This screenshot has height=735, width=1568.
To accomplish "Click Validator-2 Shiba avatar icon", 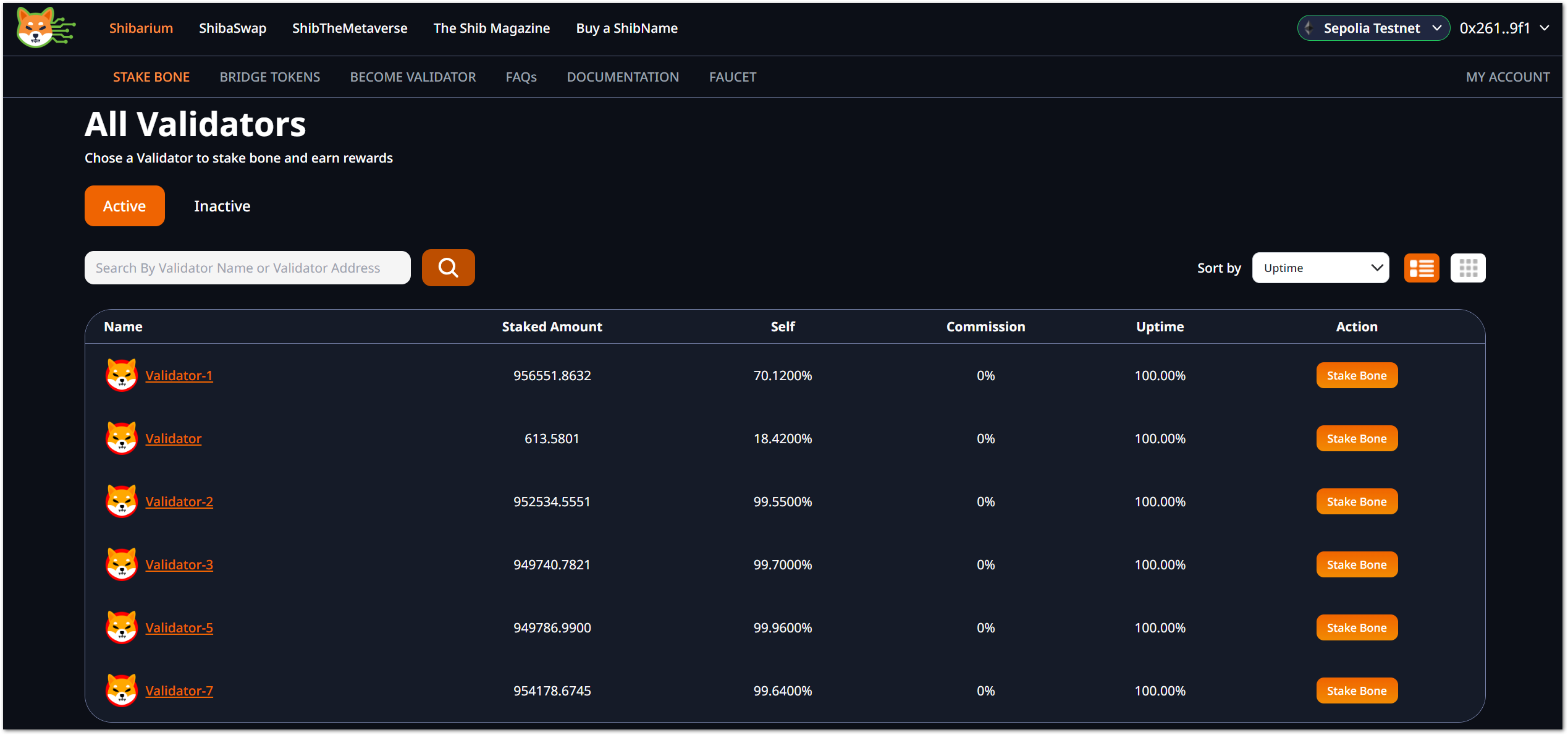I will click(x=121, y=501).
